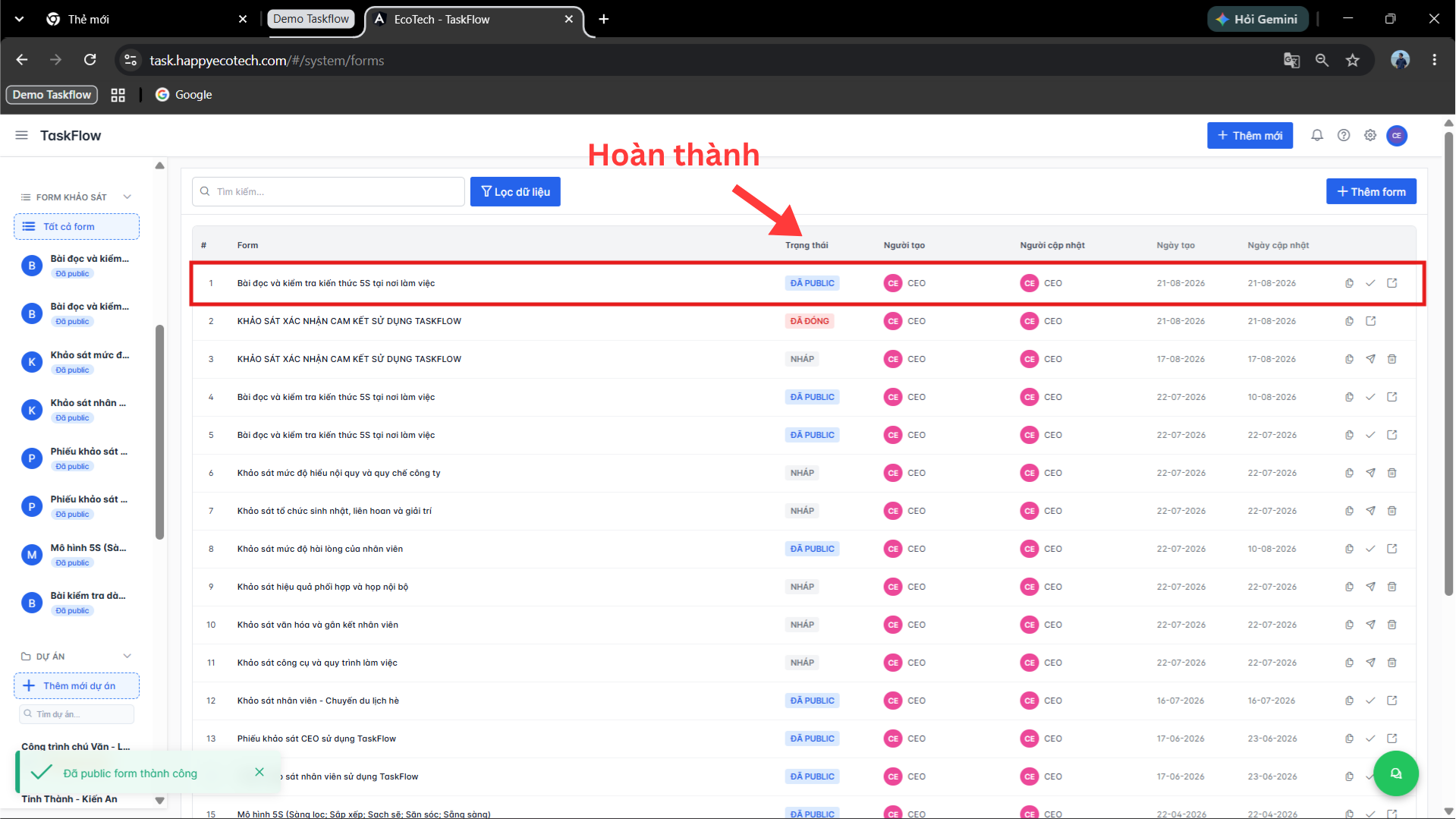Open the apps grid in bookmarks bar
The height and width of the screenshot is (819, 1456).
pos(118,95)
